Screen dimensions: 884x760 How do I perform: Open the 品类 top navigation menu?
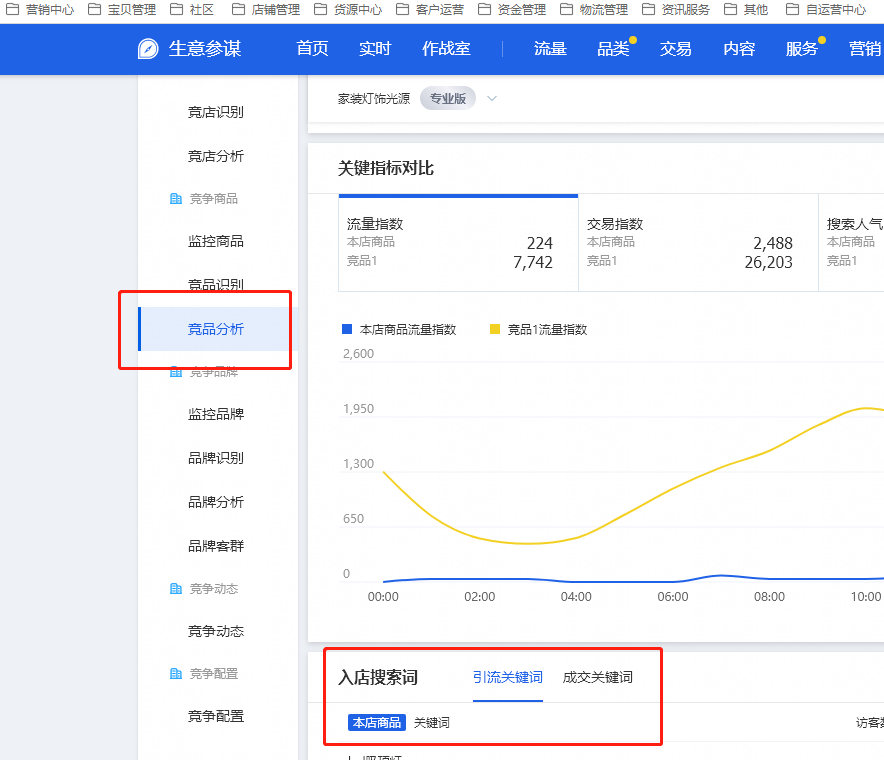coord(613,49)
